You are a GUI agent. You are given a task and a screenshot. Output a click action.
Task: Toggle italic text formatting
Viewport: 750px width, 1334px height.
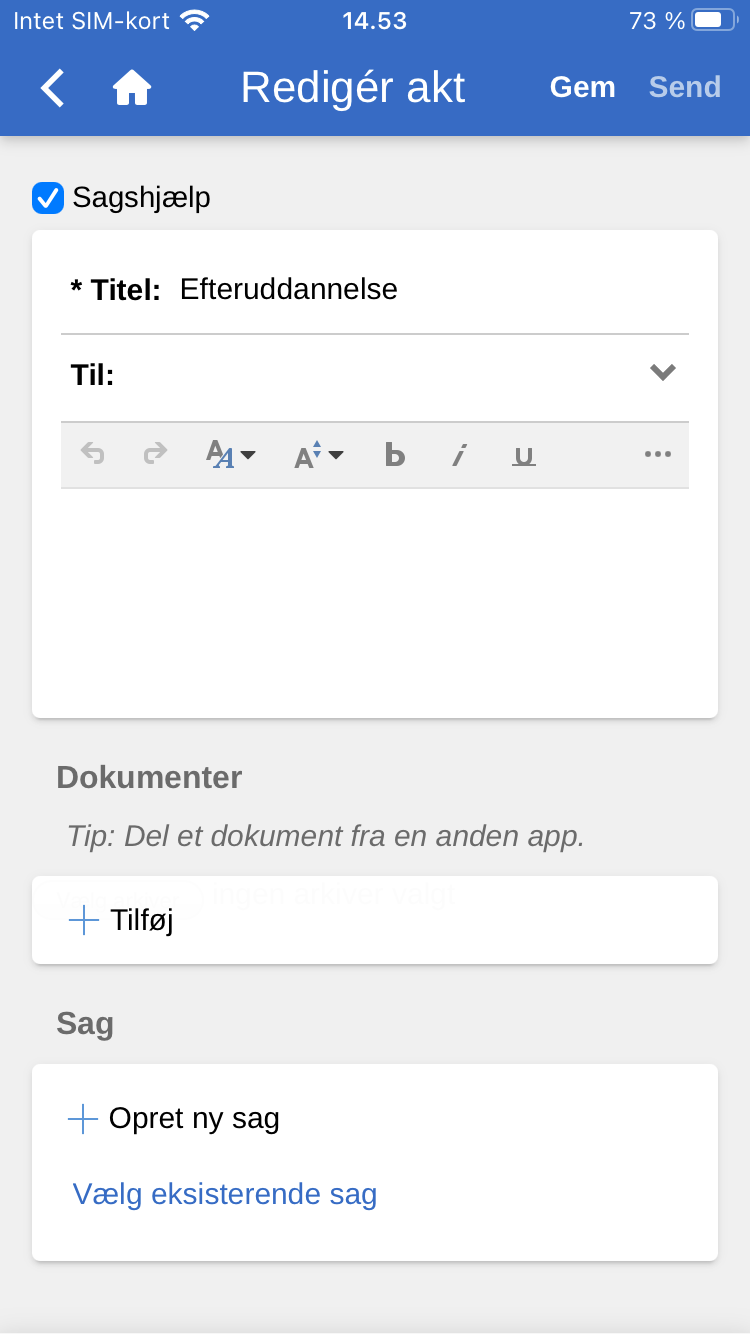coord(459,455)
